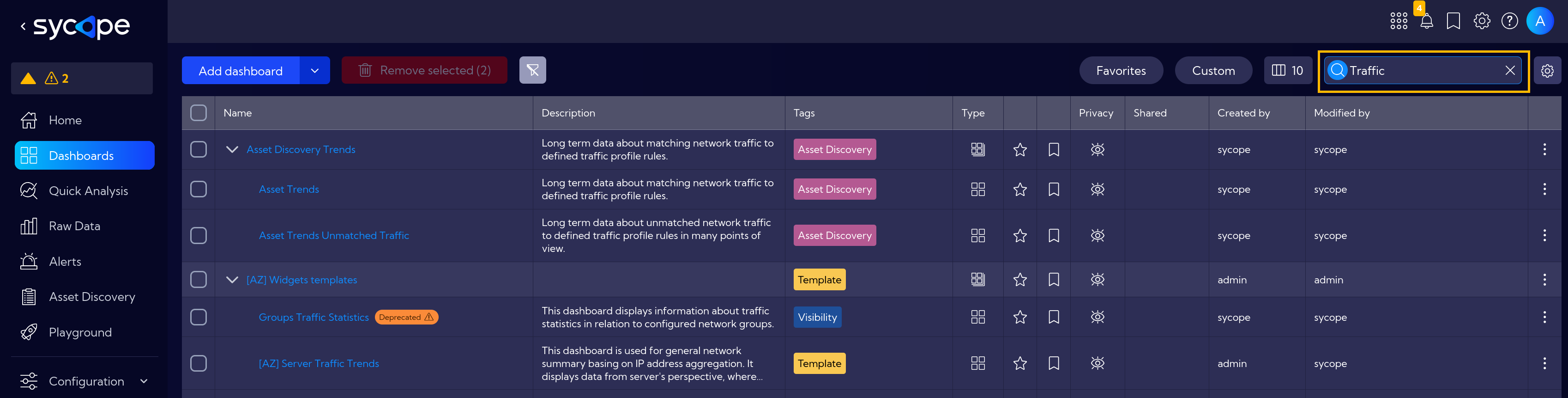The width and height of the screenshot is (1568, 398).
Task: Filter by Favorites
Action: pyautogui.click(x=1121, y=71)
